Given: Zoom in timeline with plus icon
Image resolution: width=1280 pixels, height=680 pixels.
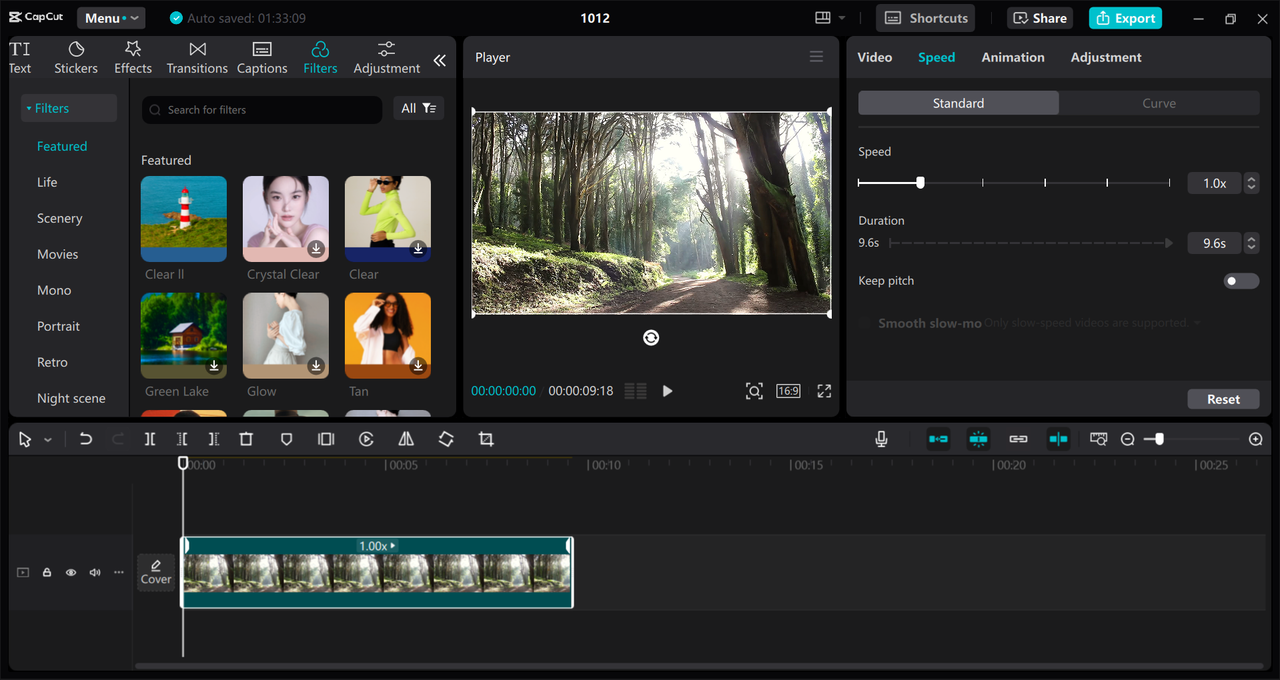Looking at the screenshot, I should coord(1256,439).
